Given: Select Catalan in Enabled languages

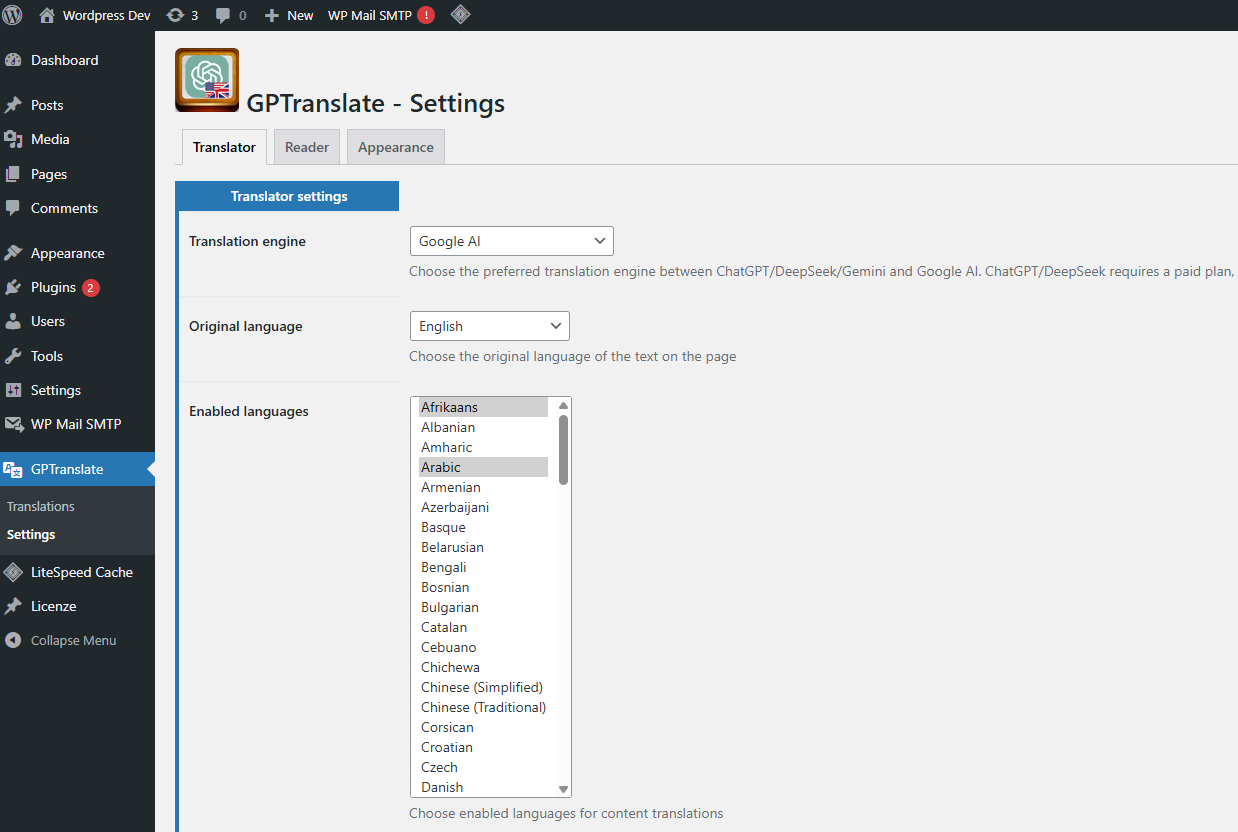Looking at the screenshot, I should 483,627.
